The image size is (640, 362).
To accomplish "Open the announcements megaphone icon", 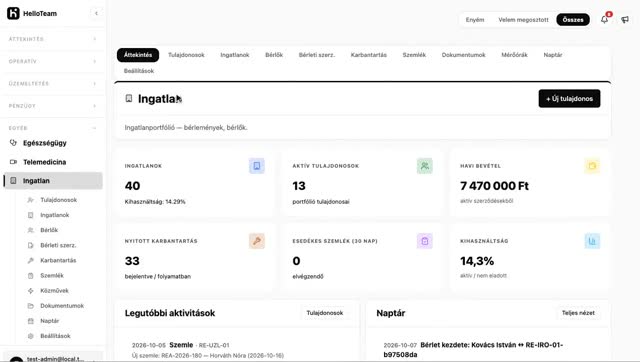I will point(625,20).
